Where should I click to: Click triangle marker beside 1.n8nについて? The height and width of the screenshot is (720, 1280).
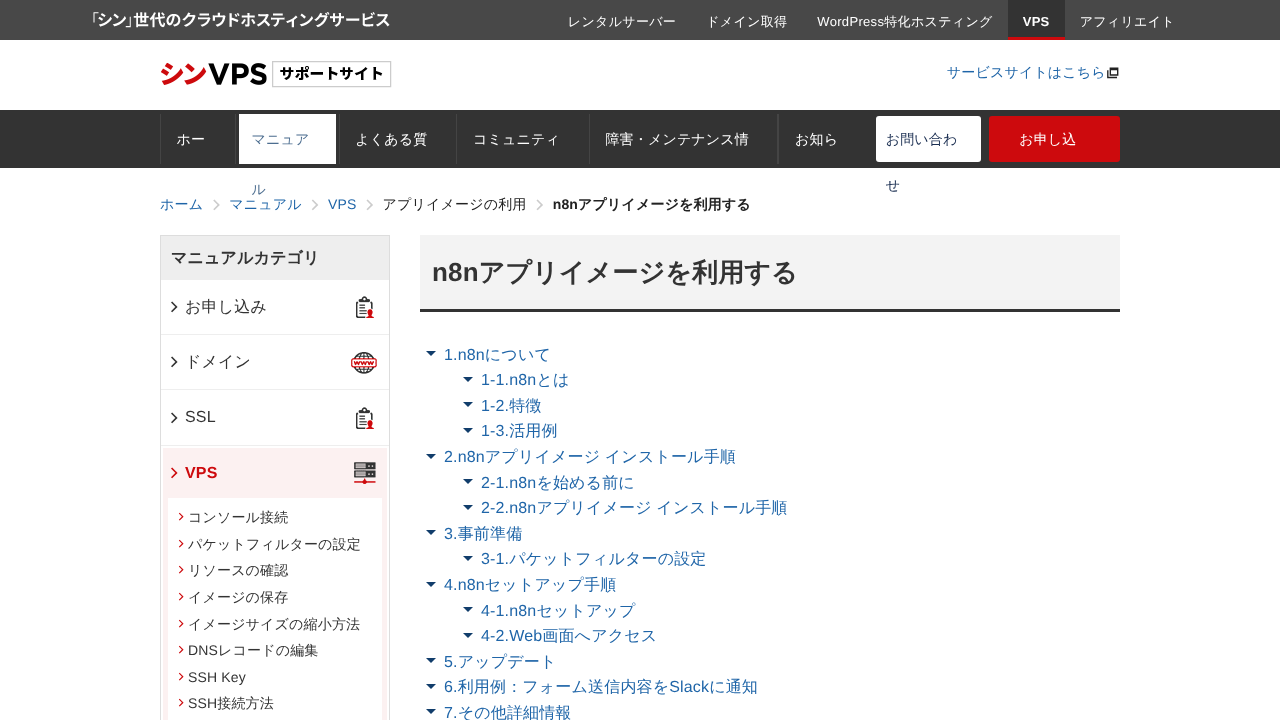[x=431, y=354]
